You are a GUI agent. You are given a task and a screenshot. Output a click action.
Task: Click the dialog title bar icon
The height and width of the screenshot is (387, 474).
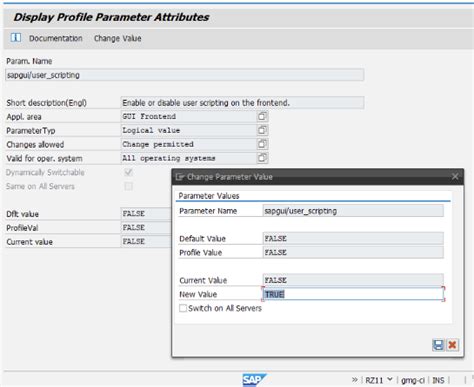(x=180, y=177)
